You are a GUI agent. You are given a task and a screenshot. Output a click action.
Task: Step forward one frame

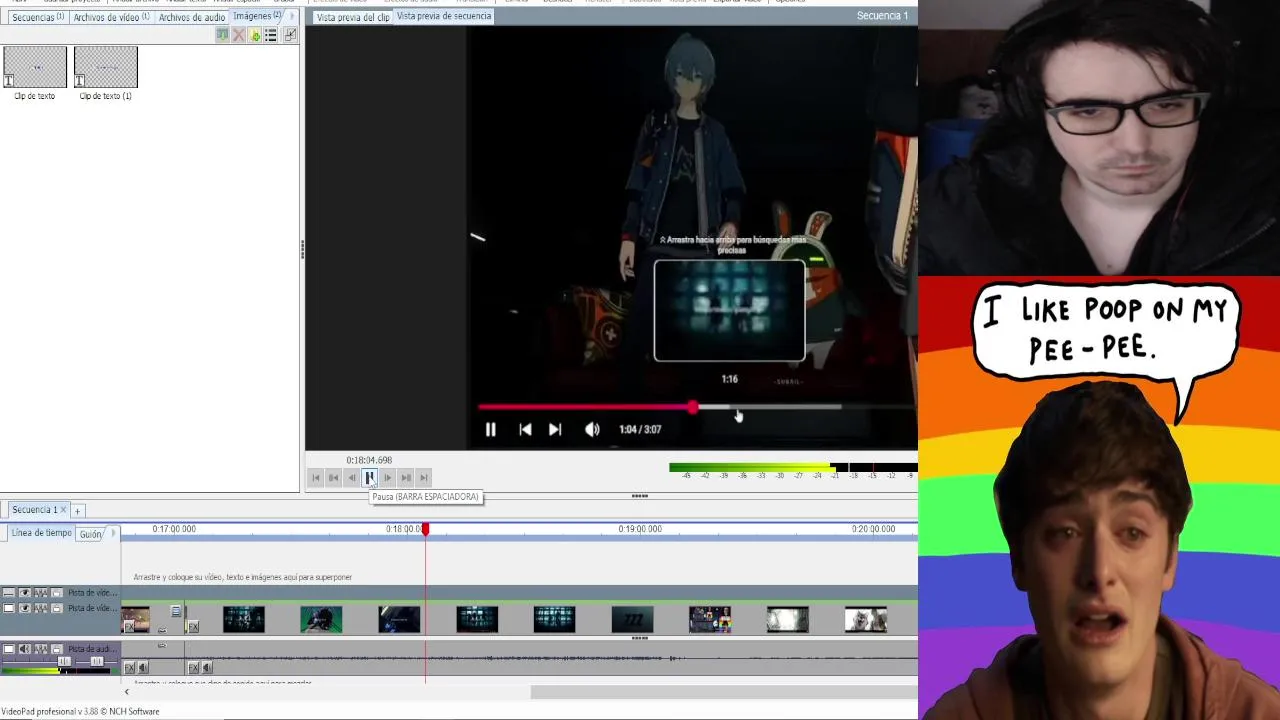point(388,478)
